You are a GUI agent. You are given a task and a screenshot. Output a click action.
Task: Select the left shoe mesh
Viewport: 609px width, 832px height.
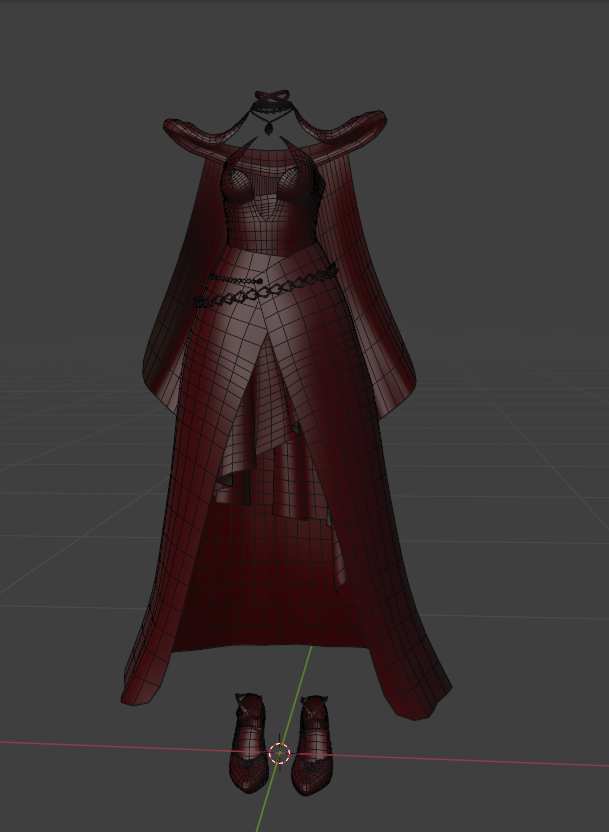pyautogui.click(x=248, y=745)
